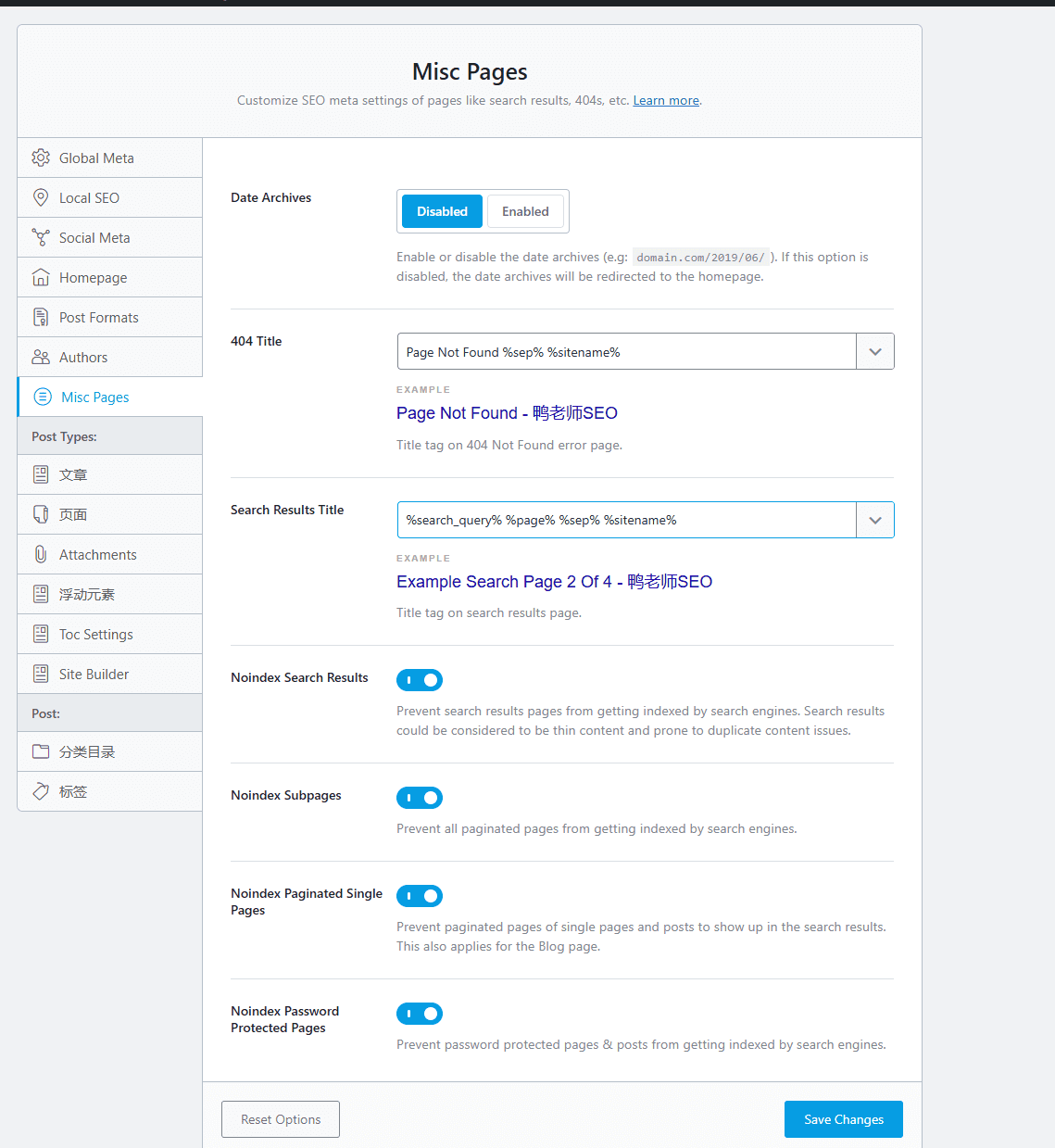This screenshot has width=1055, height=1148.
Task: Click the Attachments paperclip icon
Action: (x=41, y=554)
